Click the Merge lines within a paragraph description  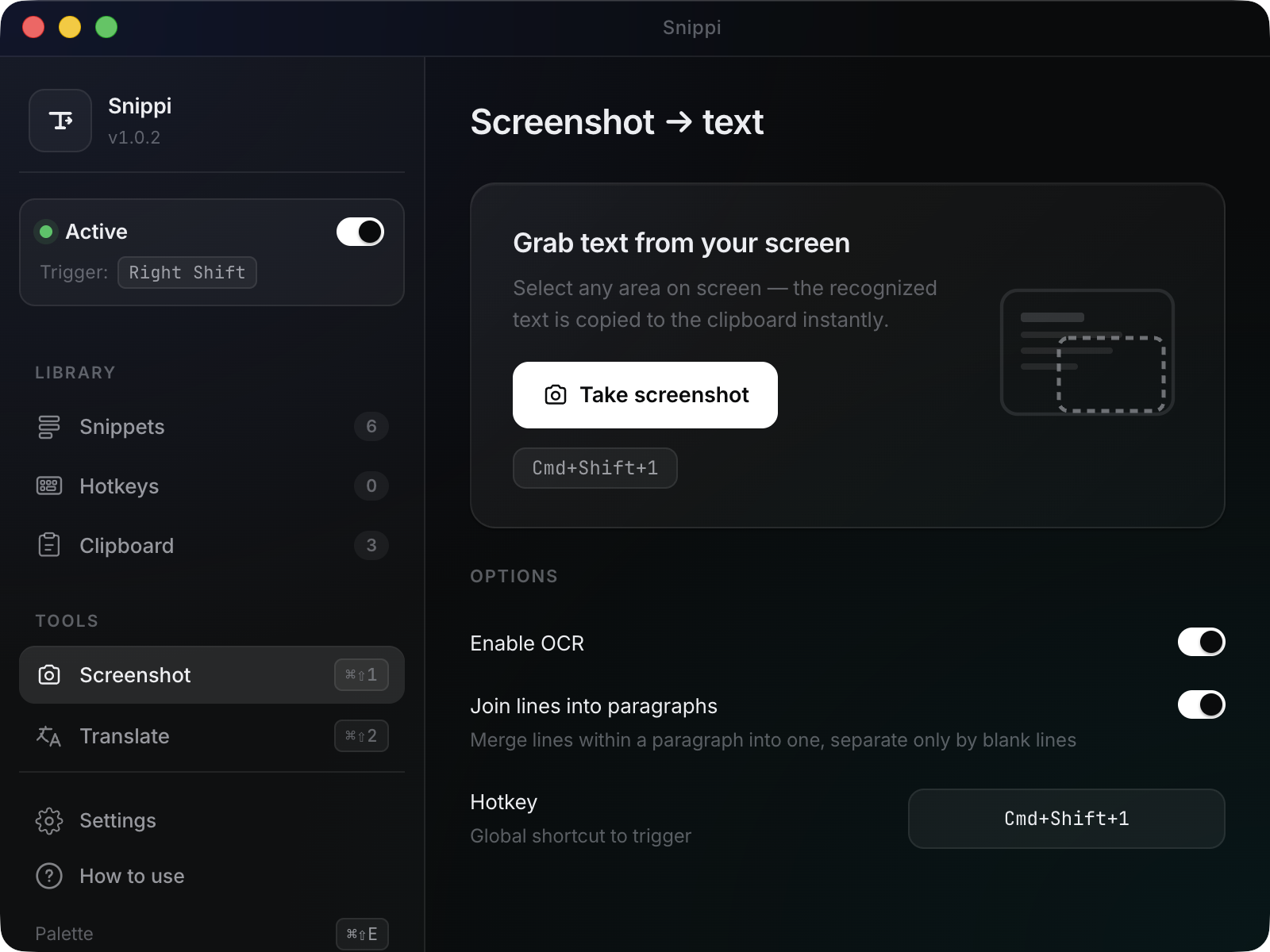pos(773,740)
